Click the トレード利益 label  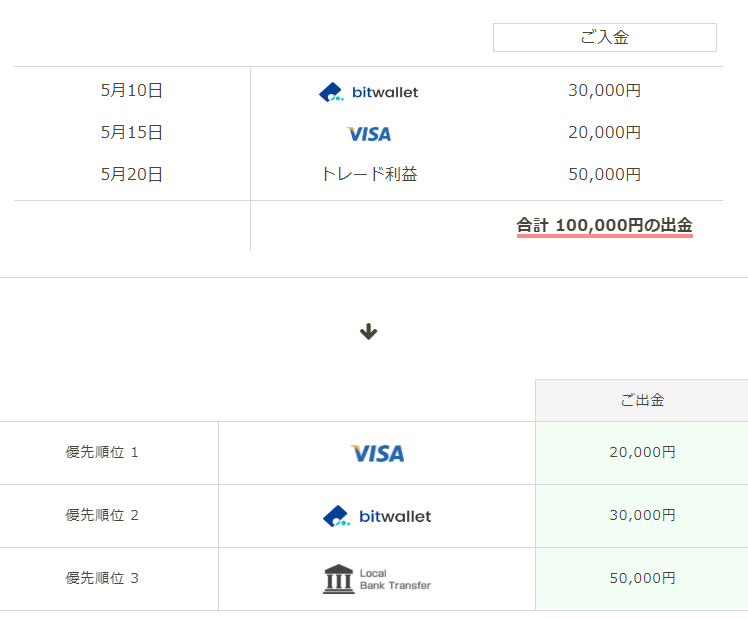click(x=368, y=174)
